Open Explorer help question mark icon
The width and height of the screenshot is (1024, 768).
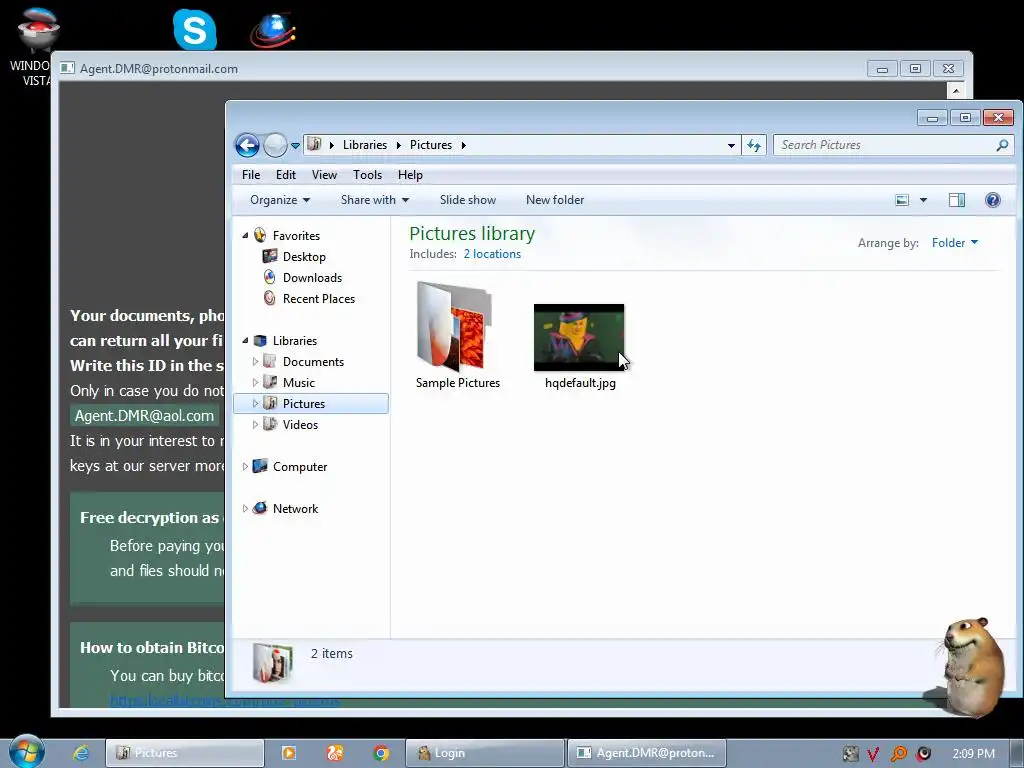pos(993,200)
